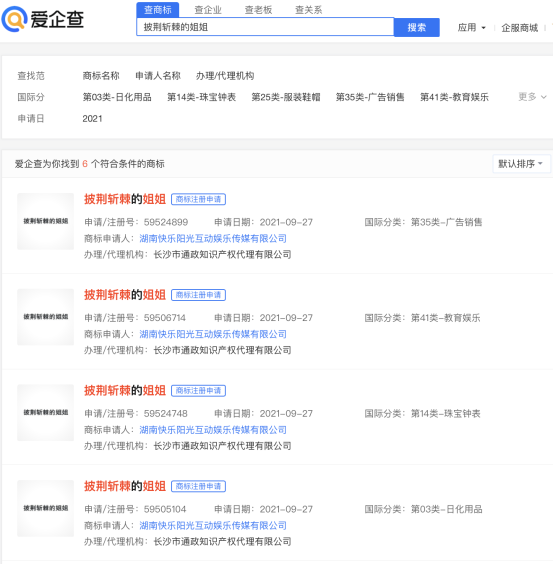Screen dimensions: 553x564
Task: Select the 第14类-珠宝钟表 class filter
Action: [201, 97]
